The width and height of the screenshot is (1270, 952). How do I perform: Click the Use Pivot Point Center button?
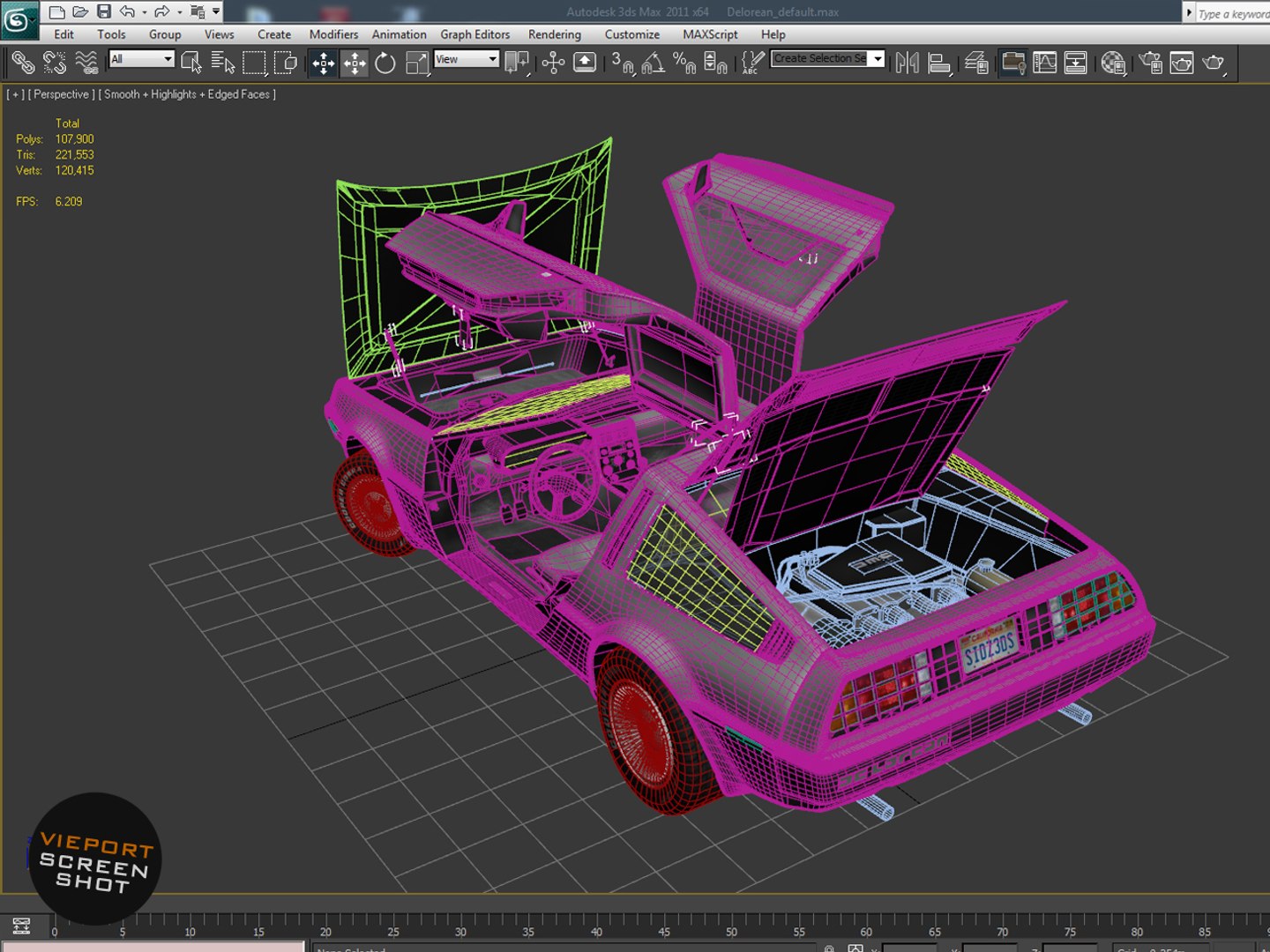[x=517, y=63]
